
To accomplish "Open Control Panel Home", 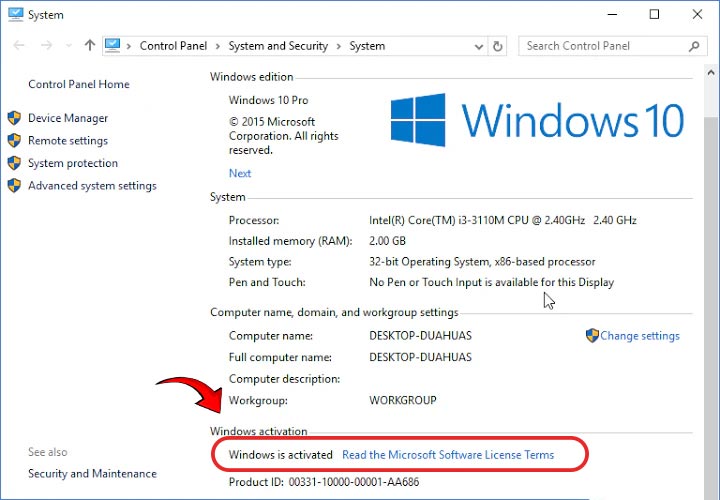I will [79, 84].
